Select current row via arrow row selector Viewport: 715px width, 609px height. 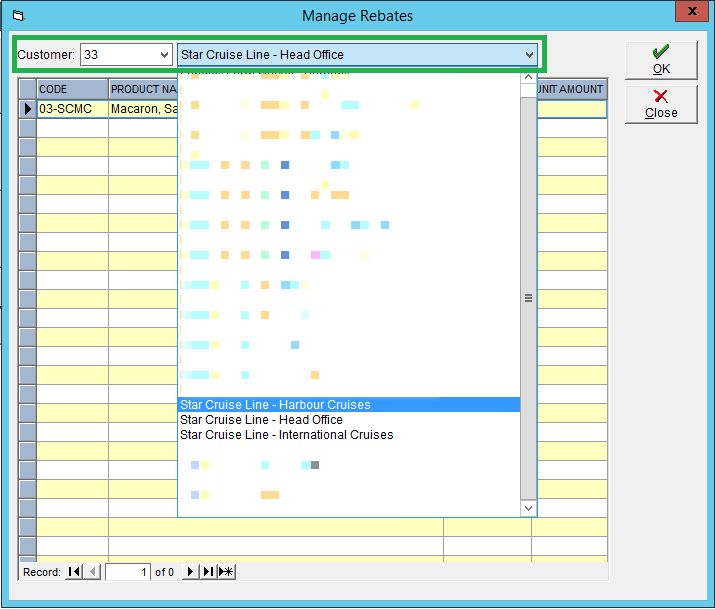click(x=27, y=109)
